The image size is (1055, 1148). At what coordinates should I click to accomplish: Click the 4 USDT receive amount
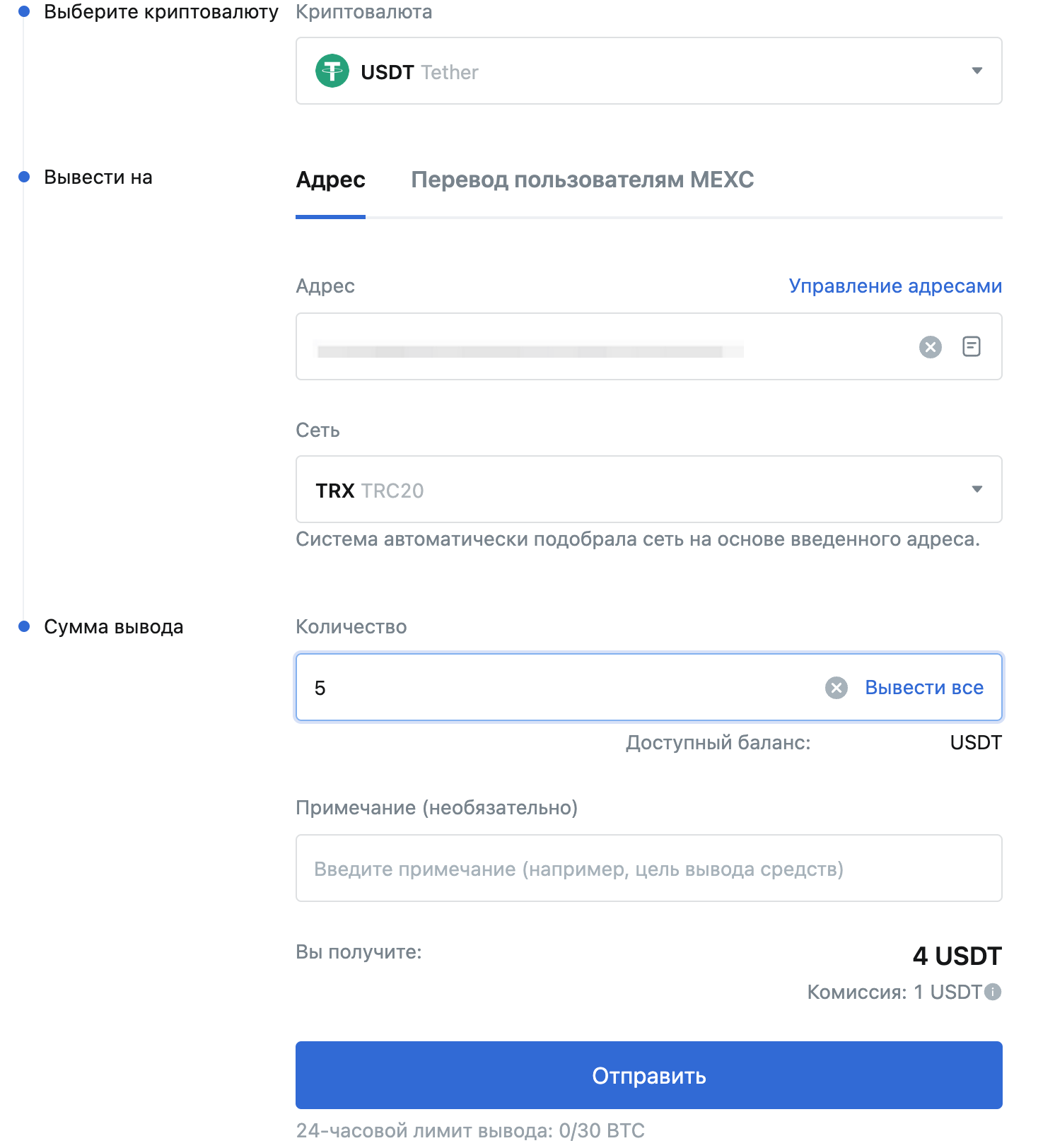coord(957,956)
